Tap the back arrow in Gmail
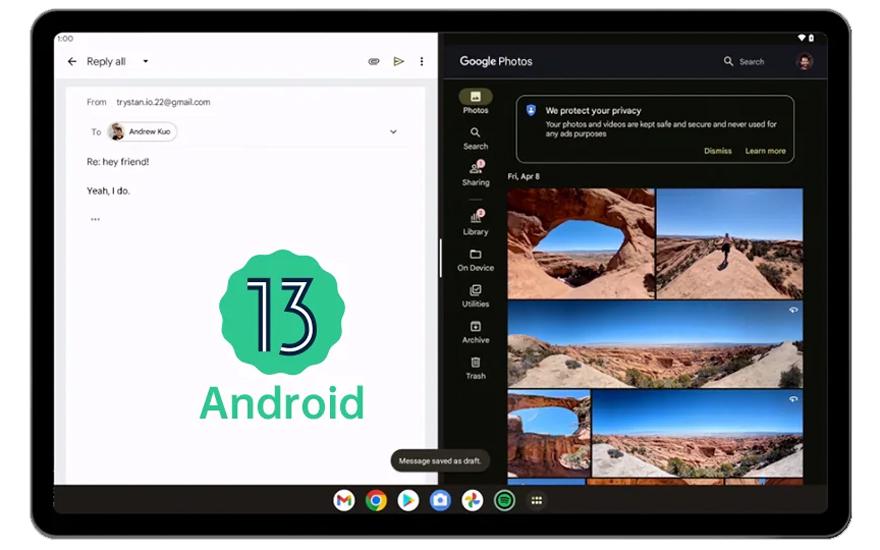Screen dimensions: 880x550 71,62
